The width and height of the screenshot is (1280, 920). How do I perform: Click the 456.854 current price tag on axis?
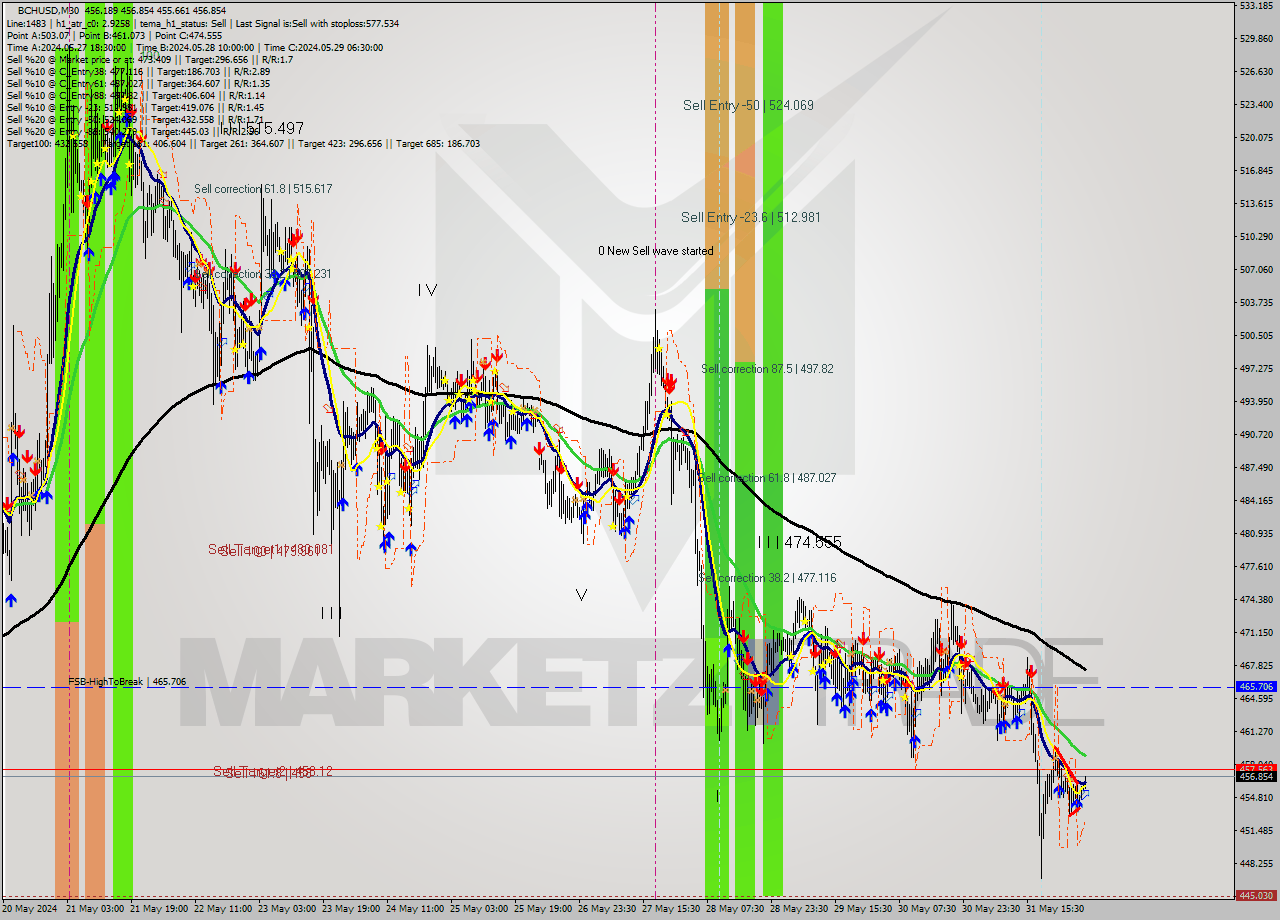tap(1256, 776)
